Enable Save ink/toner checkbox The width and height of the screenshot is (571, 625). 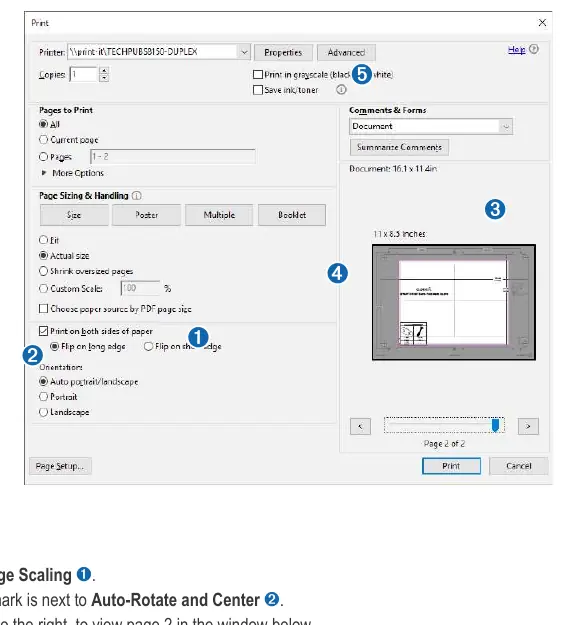pyautogui.click(x=258, y=90)
